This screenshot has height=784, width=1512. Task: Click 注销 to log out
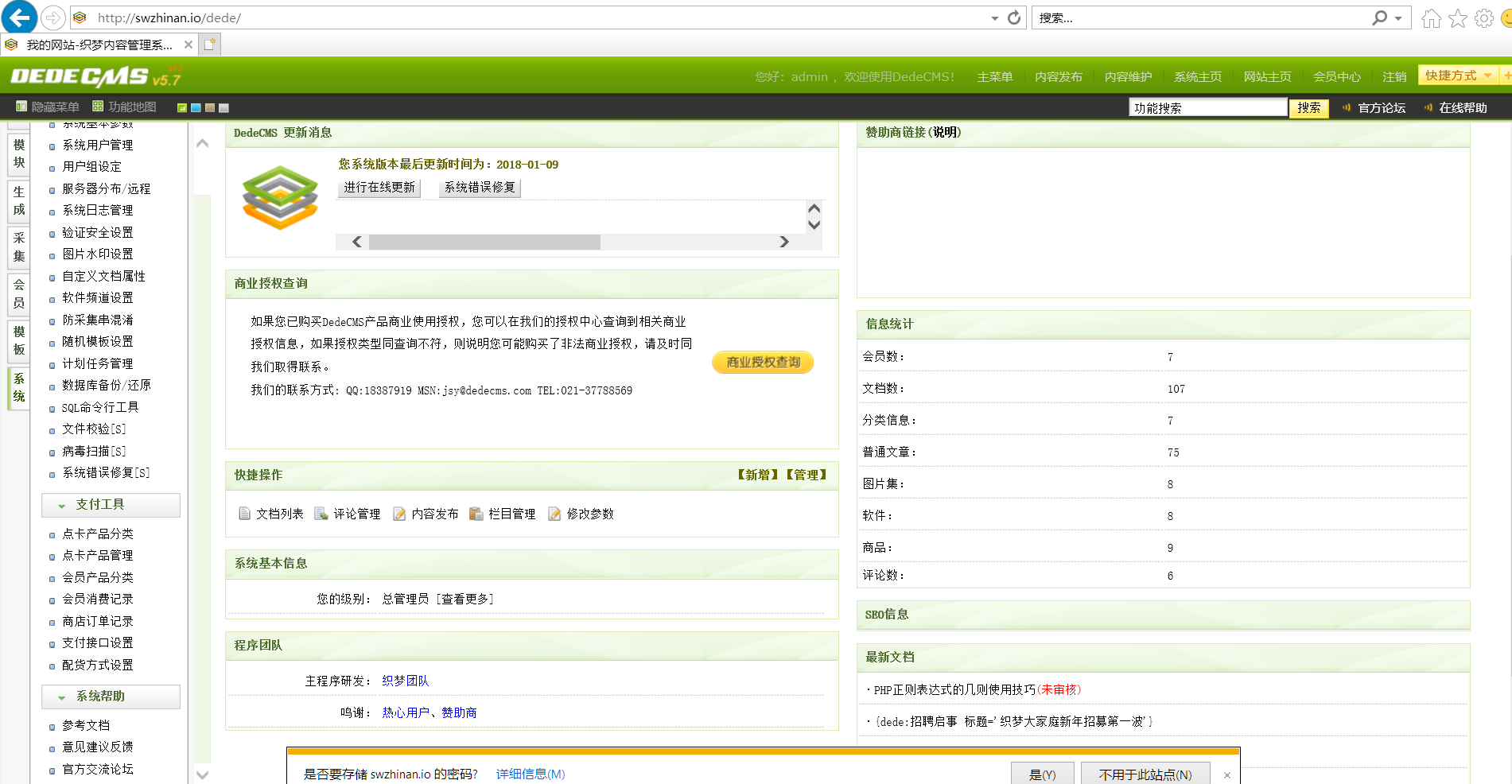coord(1394,76)
